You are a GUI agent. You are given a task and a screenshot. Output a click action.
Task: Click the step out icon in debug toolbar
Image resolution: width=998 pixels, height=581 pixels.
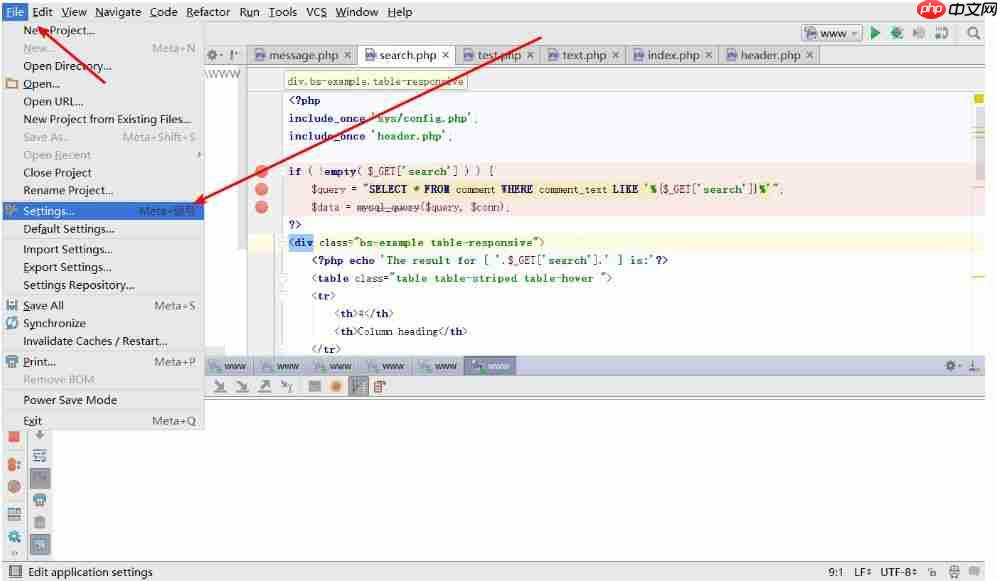[265, 386]
